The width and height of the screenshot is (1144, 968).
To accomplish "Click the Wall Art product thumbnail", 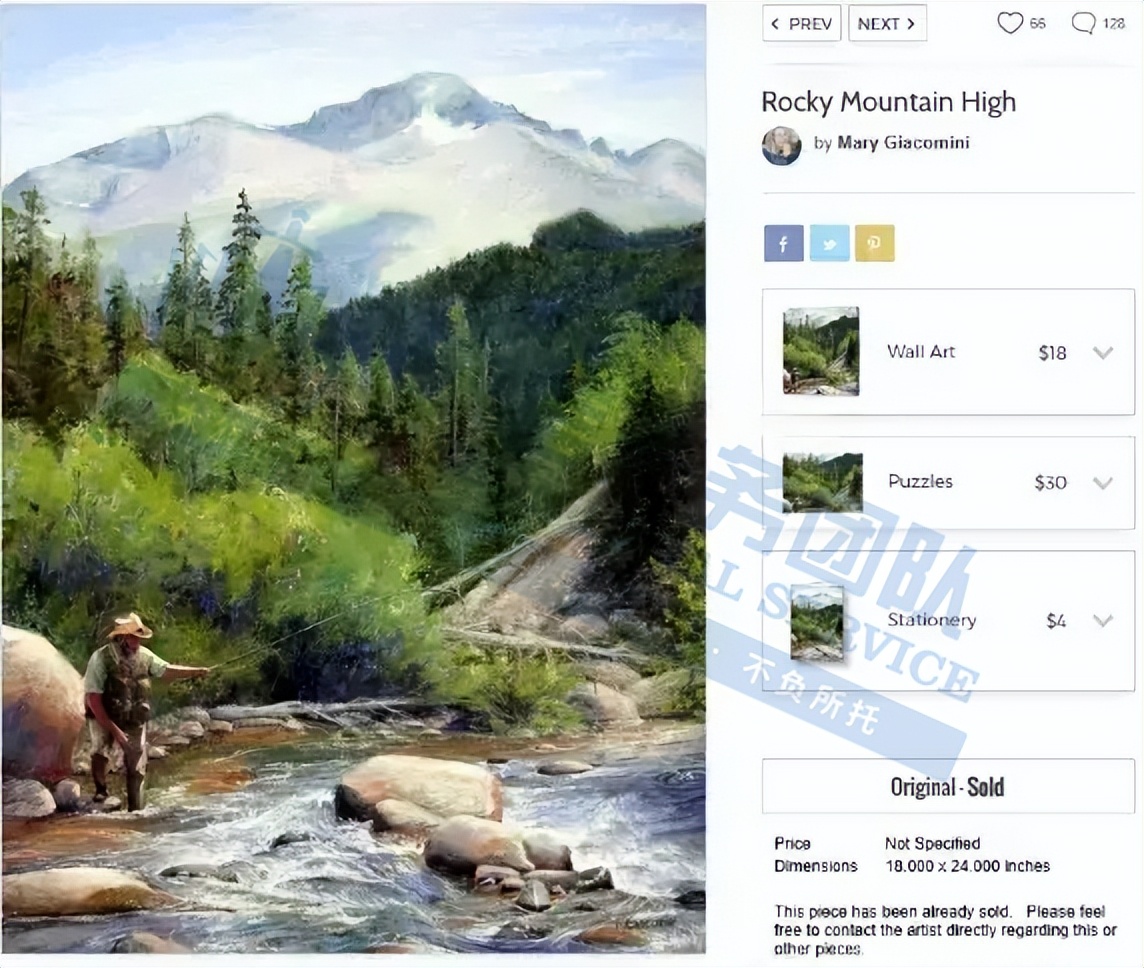I will pos(820,351).
